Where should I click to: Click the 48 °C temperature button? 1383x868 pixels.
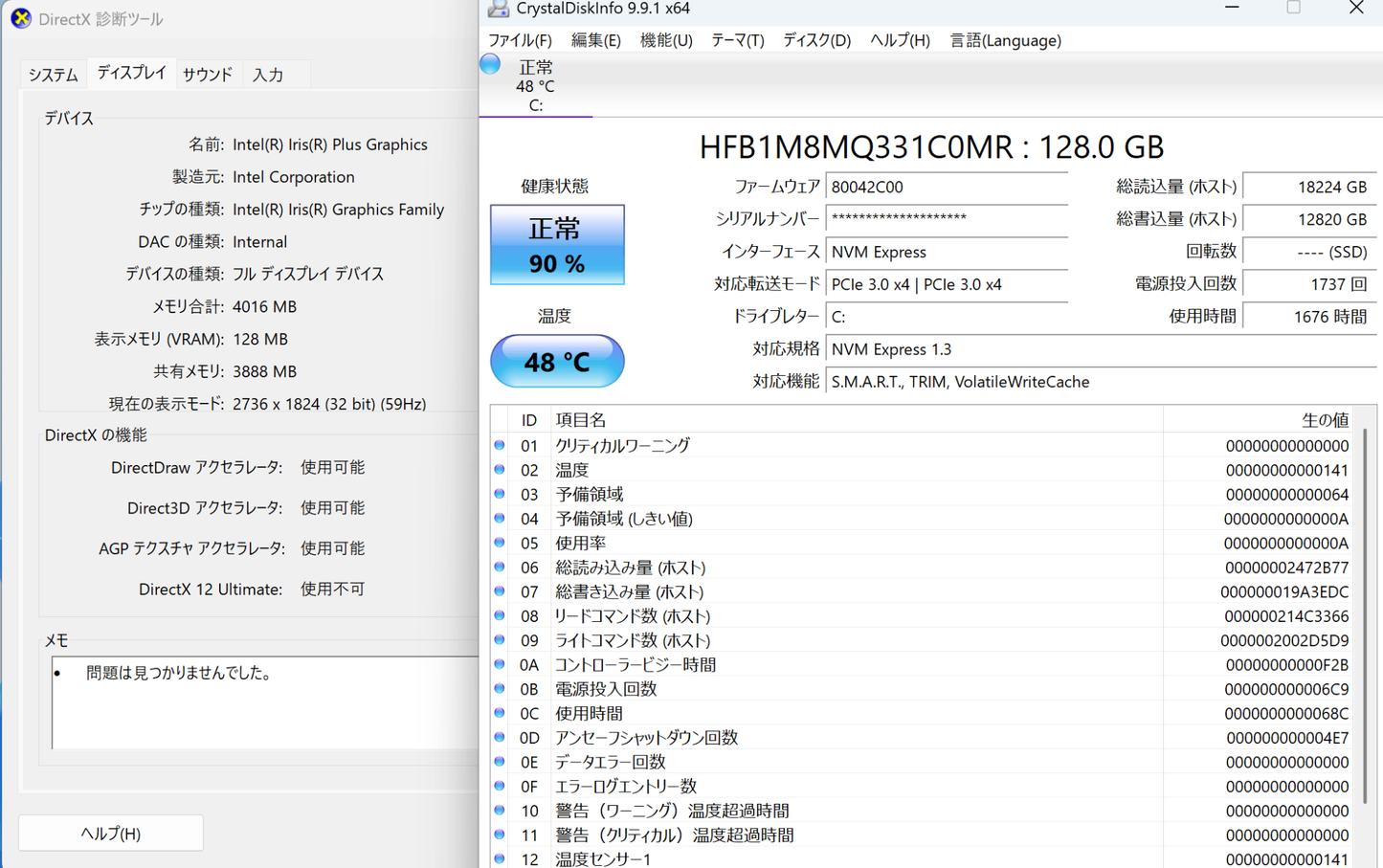(x=557, y=362)
